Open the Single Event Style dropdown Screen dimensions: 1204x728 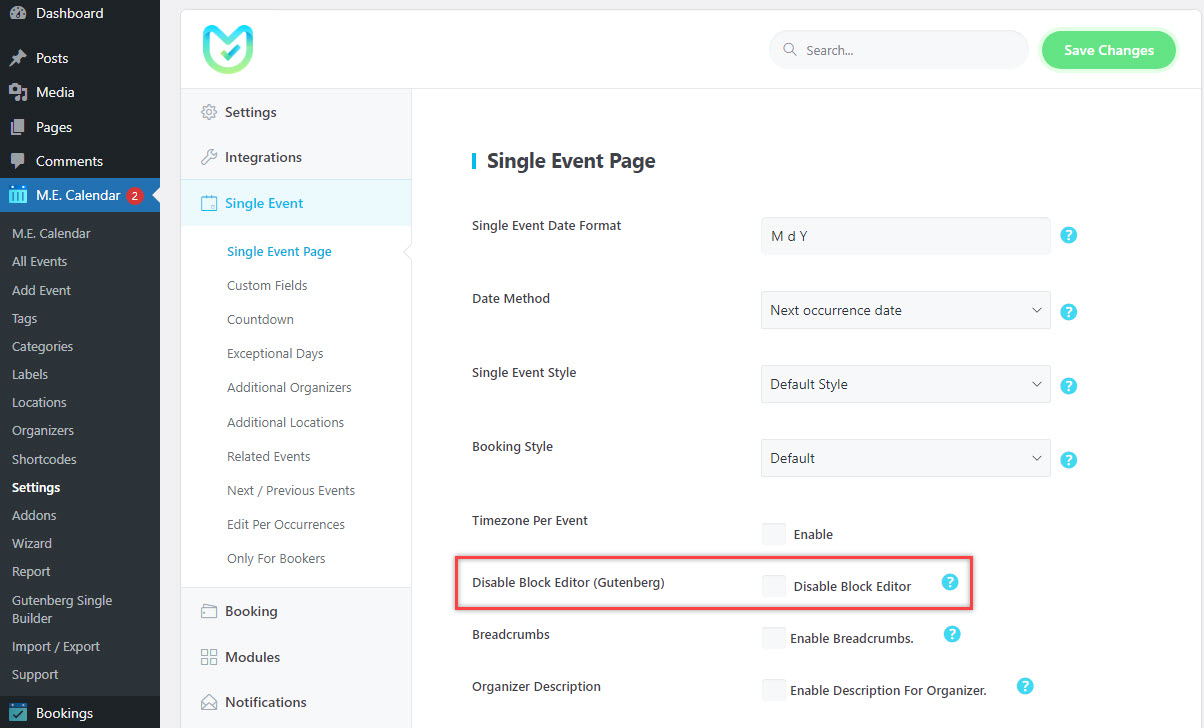906,384
